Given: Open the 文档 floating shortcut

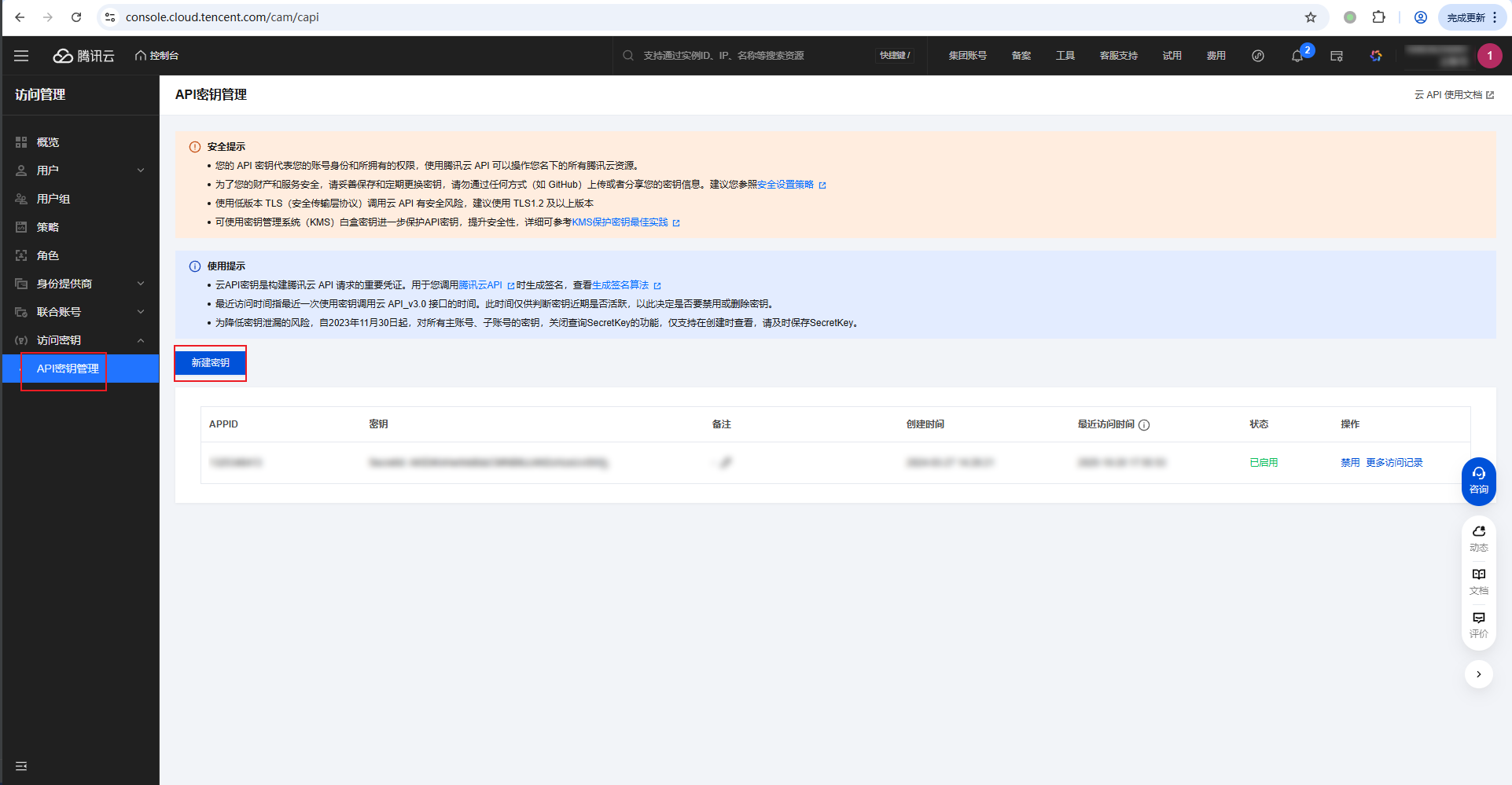Looking at the screenshot, I should click(1479, 581).
